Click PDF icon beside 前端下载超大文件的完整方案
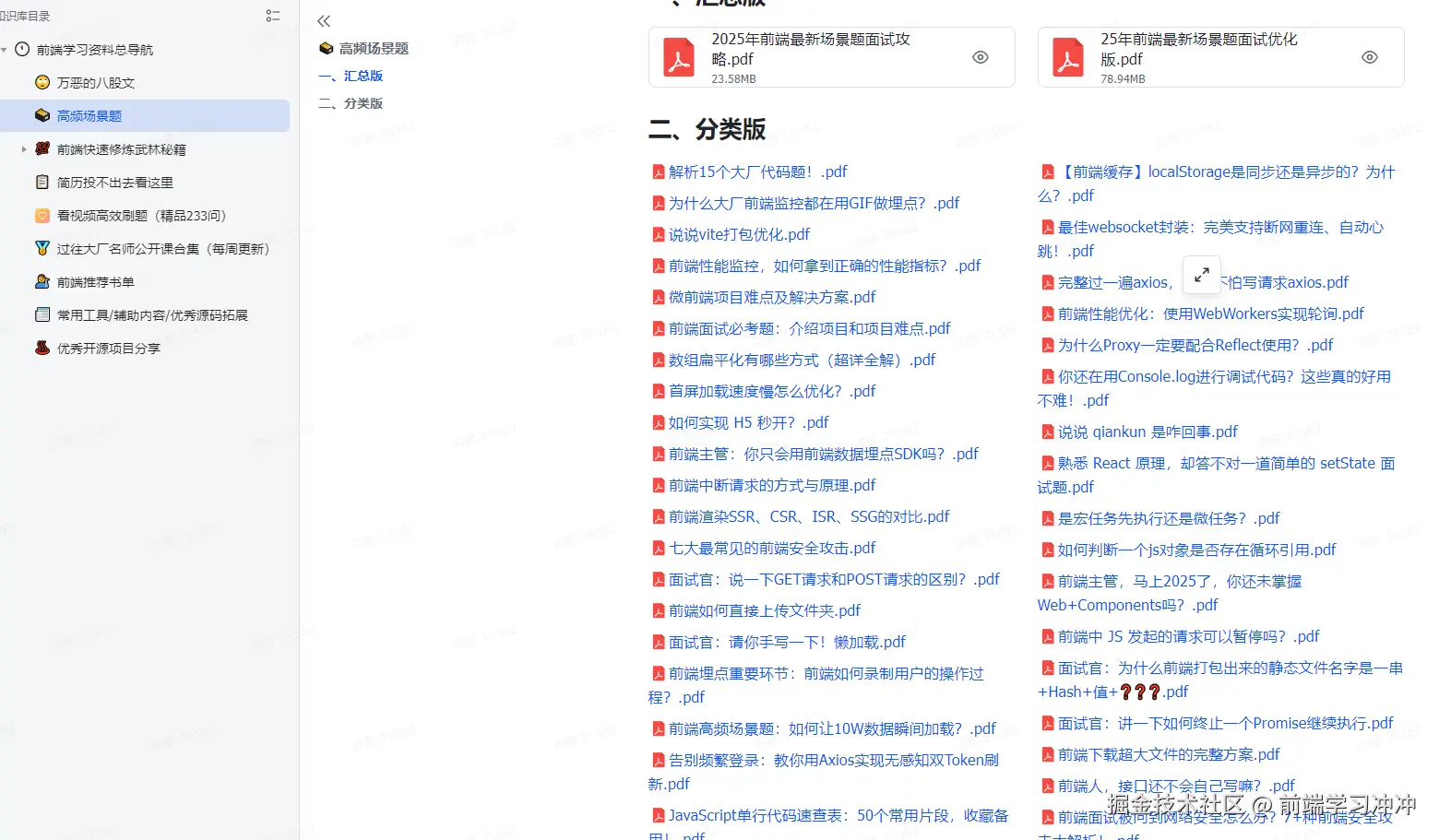Viewport: 1439px width, 840px height. [1048, 754]
